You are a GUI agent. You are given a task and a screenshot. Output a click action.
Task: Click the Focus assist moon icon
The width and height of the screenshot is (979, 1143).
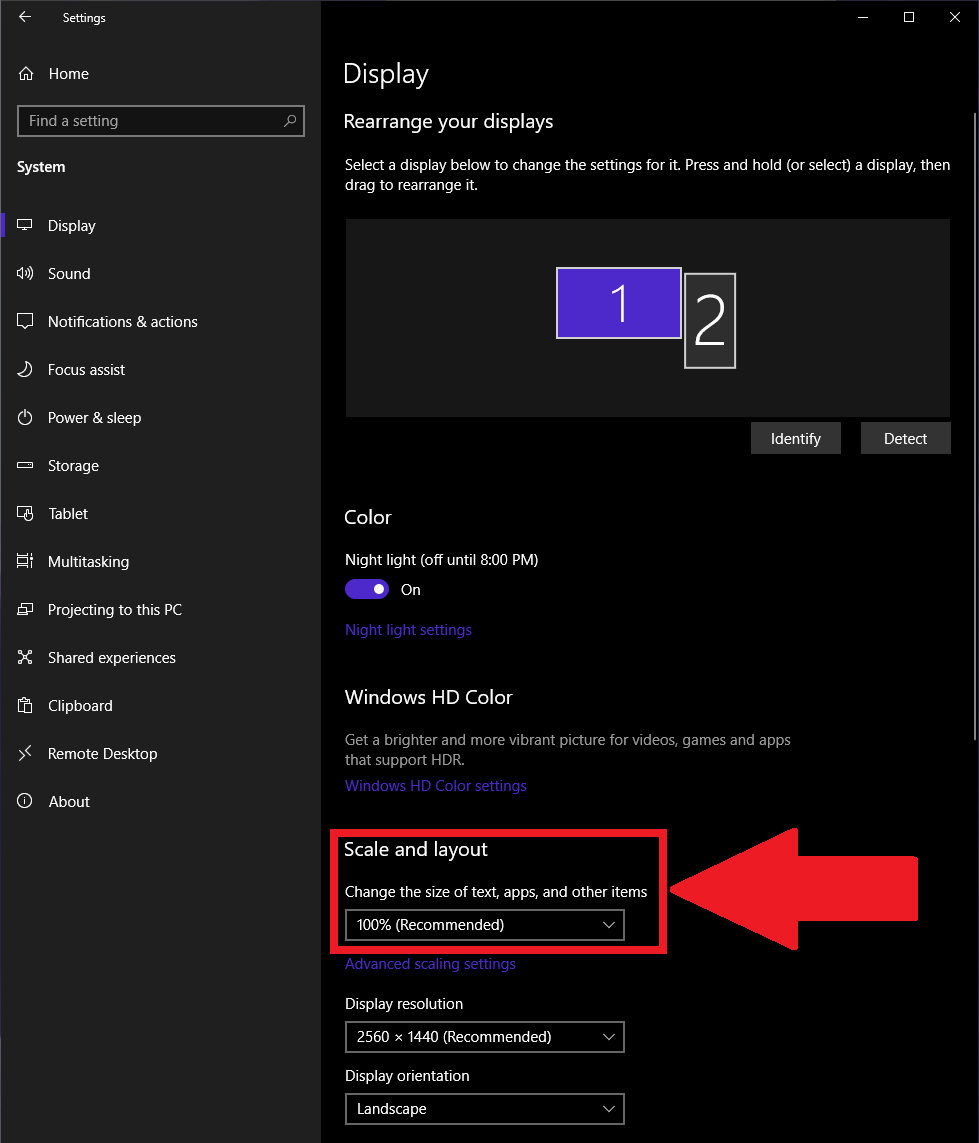(x=25, y=370)
